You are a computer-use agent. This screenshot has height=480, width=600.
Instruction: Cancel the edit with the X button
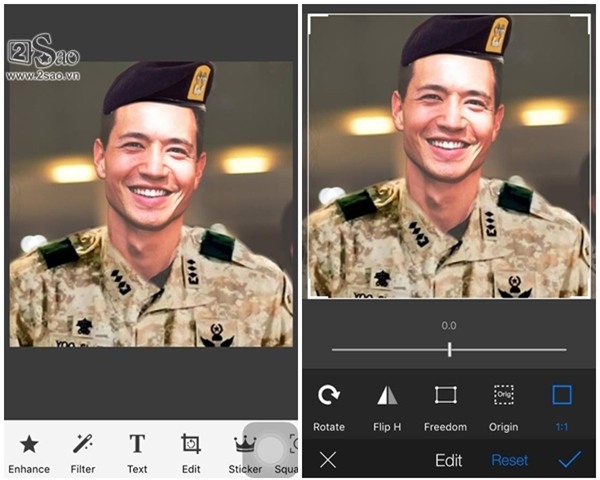328,460
